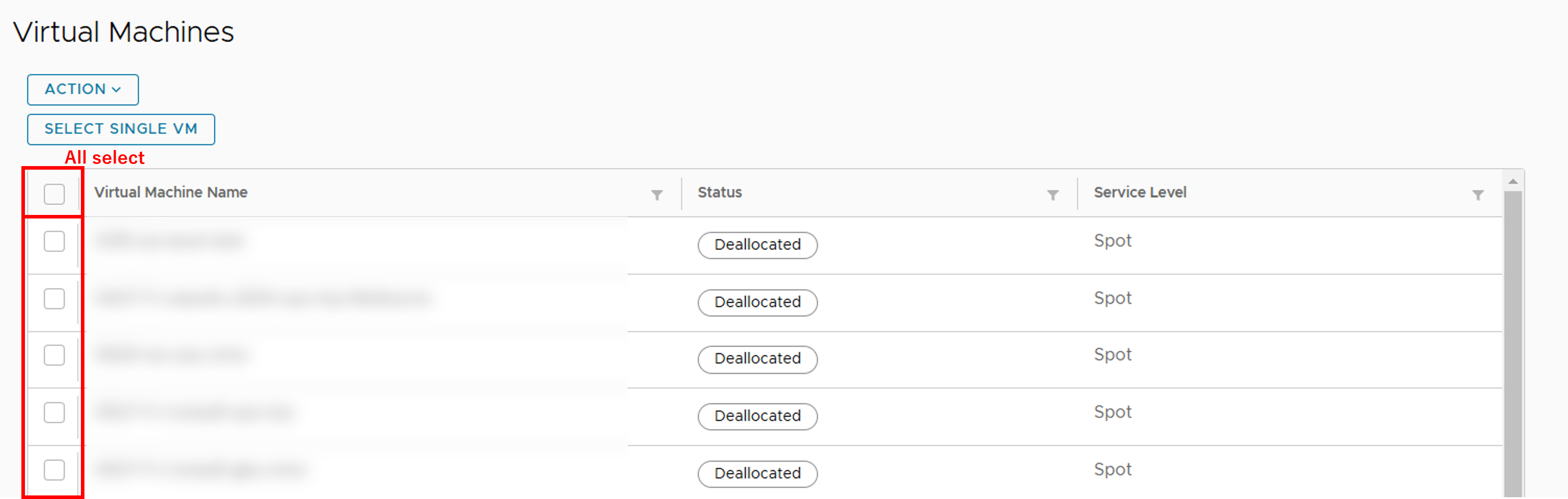Viewport: 1568px width, 499px height.
Task: Click Spot service level in first row
Action: pyautogui.click(x=1112, y=241)
